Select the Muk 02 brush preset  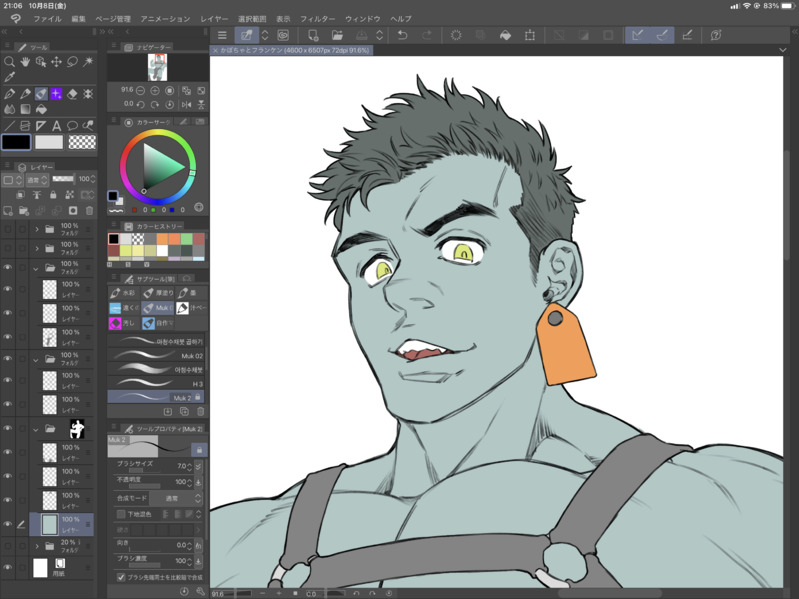pyautogui.click(x=157, y=356)
